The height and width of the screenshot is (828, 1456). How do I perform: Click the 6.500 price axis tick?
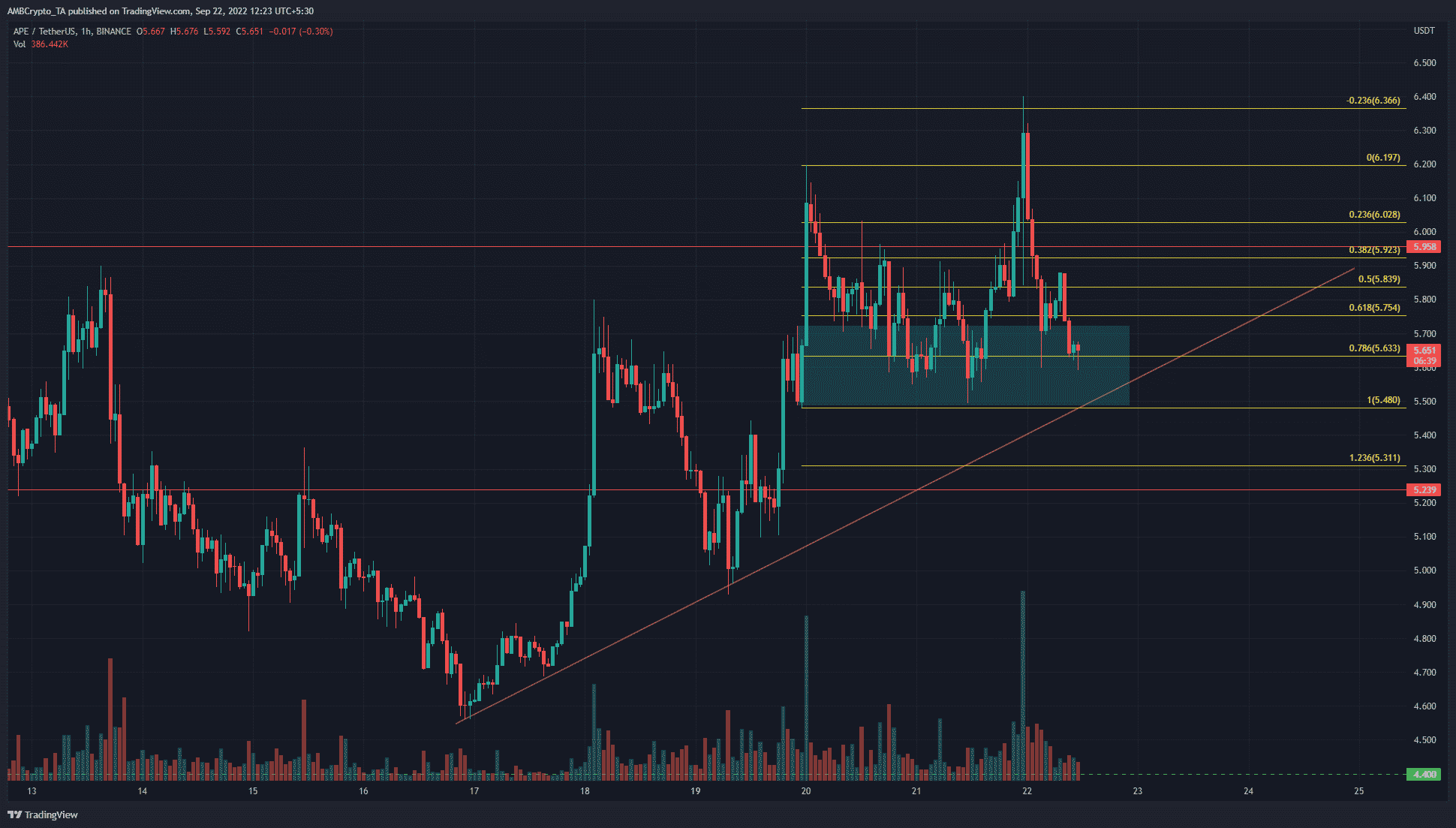pyautogui.click(x=1424, y=63)
